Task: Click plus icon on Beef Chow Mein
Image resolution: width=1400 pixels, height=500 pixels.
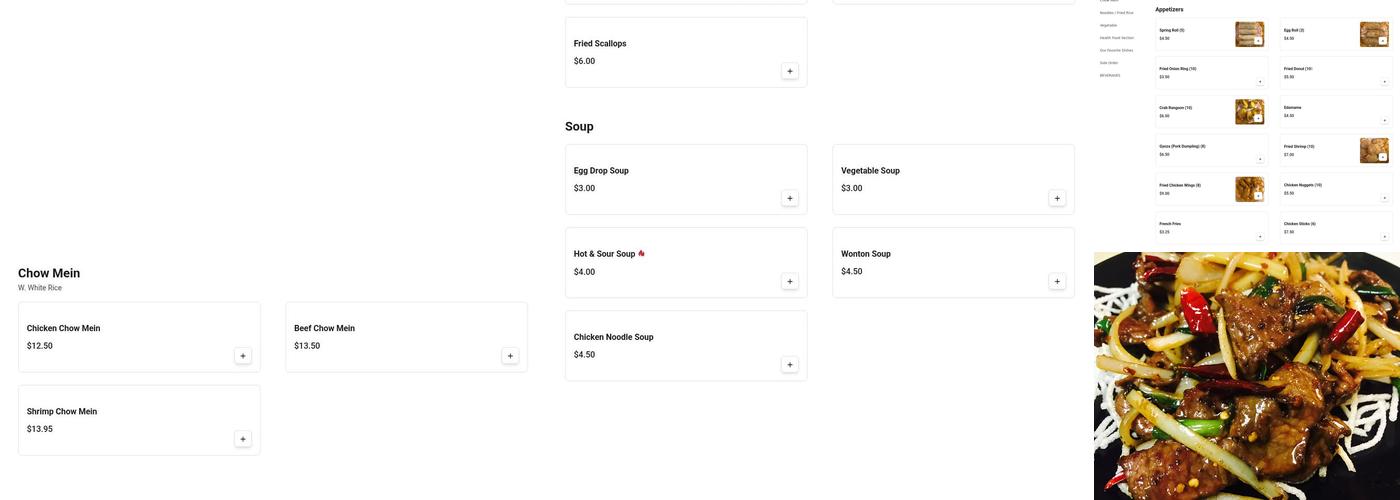Action: (510, 356)
